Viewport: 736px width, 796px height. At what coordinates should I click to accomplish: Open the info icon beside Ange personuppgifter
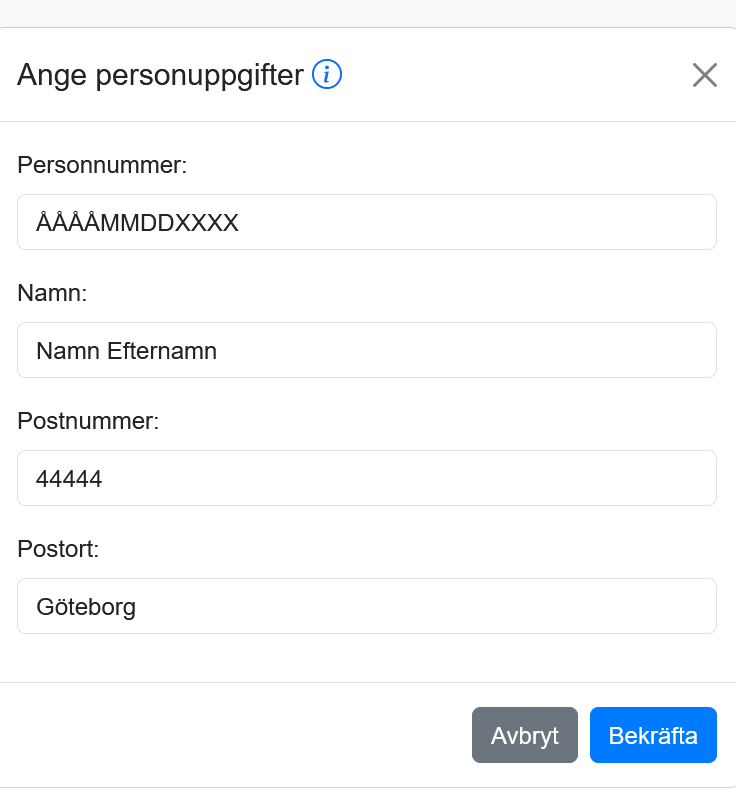point(326,74)
